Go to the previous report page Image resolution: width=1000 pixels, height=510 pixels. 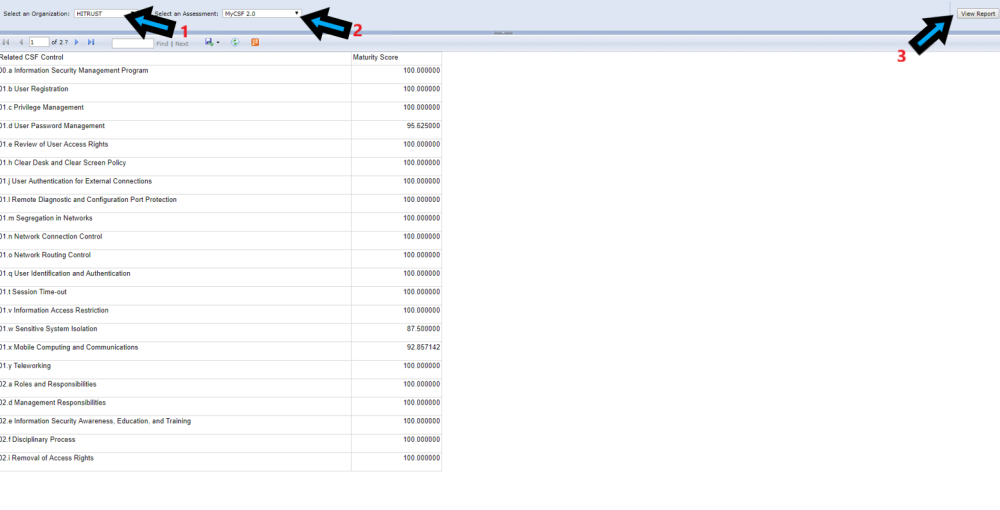coord(21,42)
